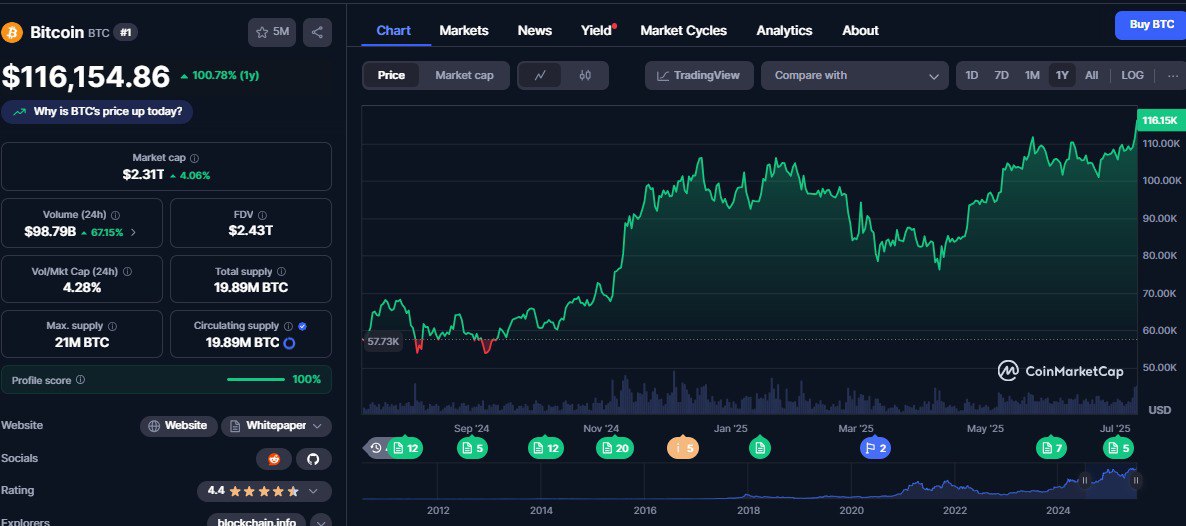The height and width of the screenshot is (526, 1186).
Task: Select the 1D time range
Action: [972, 75]
